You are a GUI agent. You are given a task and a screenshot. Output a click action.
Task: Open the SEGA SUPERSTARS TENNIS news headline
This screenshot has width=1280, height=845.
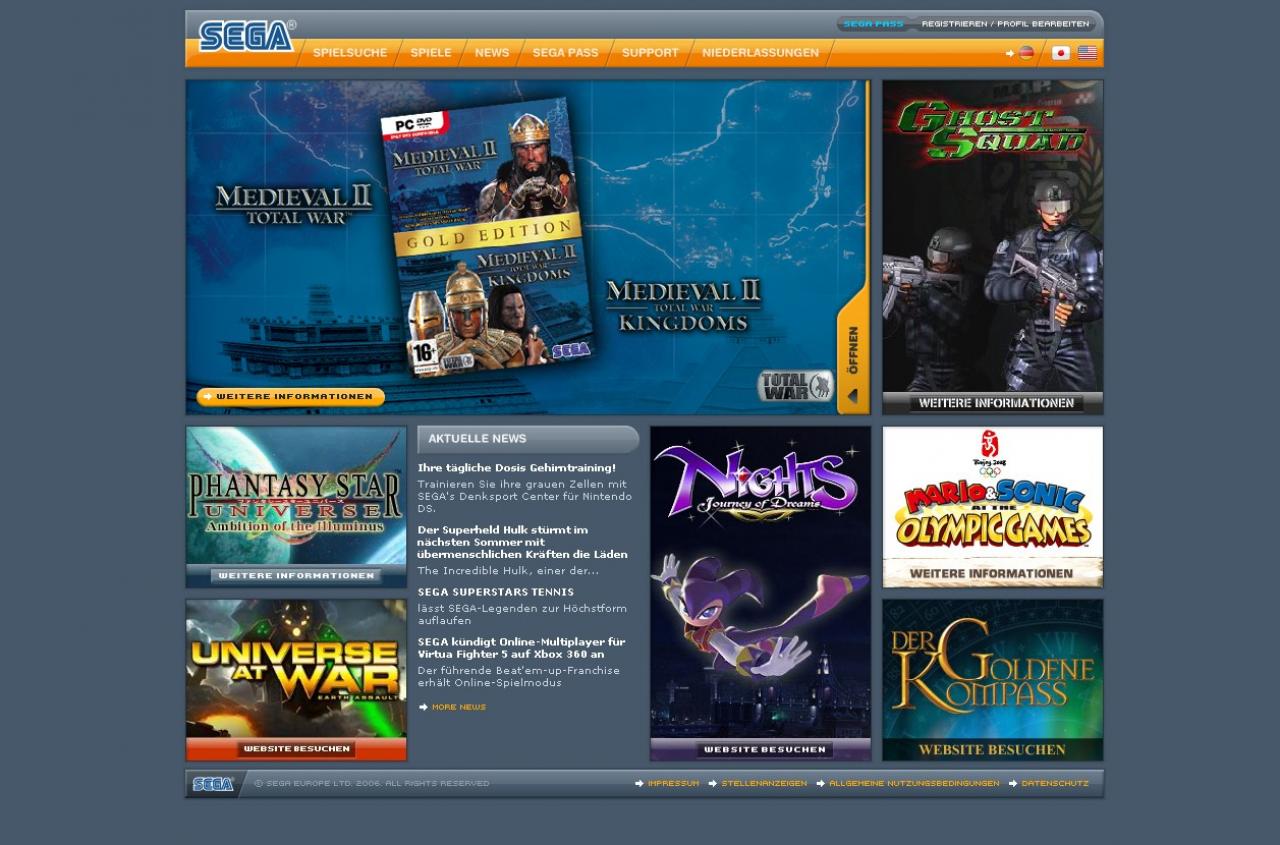(496, 592)
